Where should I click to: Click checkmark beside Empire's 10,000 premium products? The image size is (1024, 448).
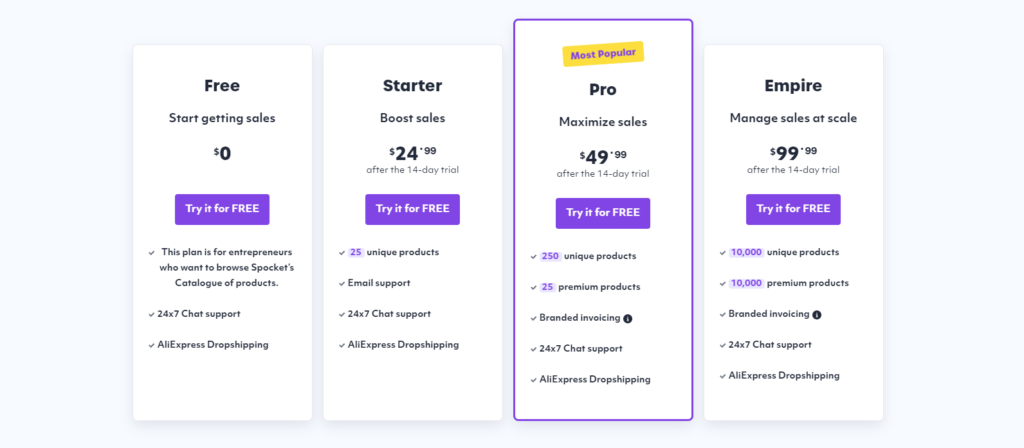(x=723, y=283)
